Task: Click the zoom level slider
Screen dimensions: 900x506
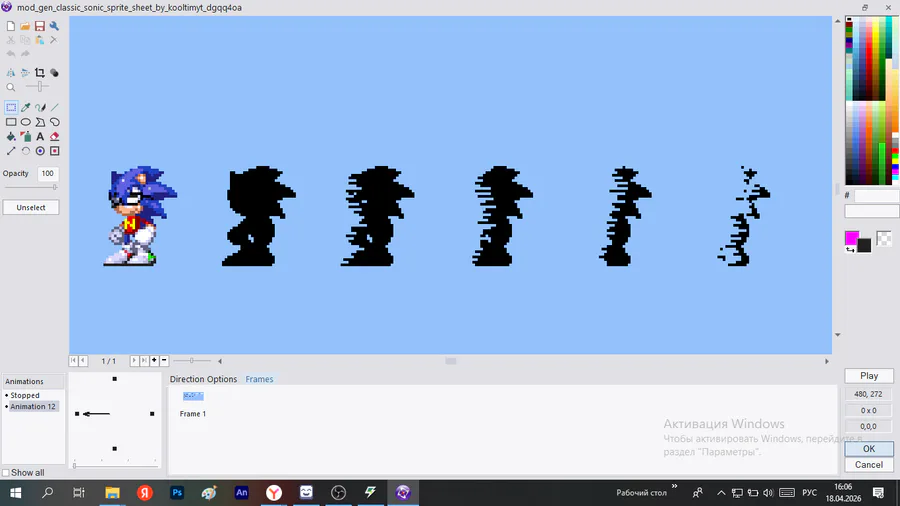Action: coord(38,87)
